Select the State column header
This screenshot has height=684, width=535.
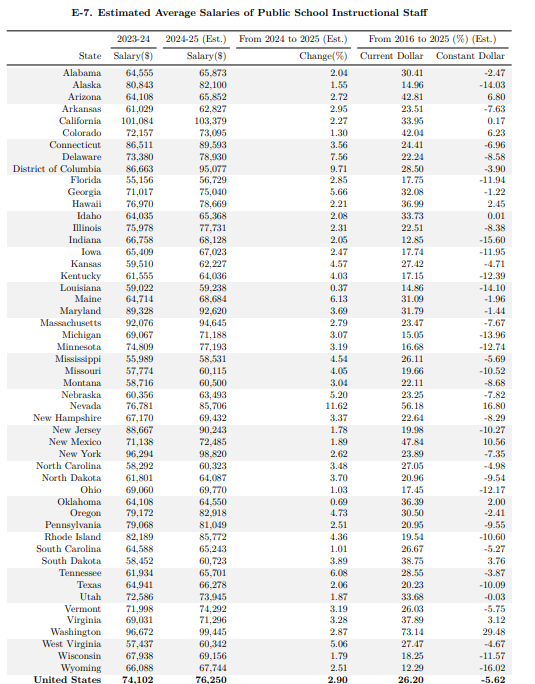coord(90,56)
